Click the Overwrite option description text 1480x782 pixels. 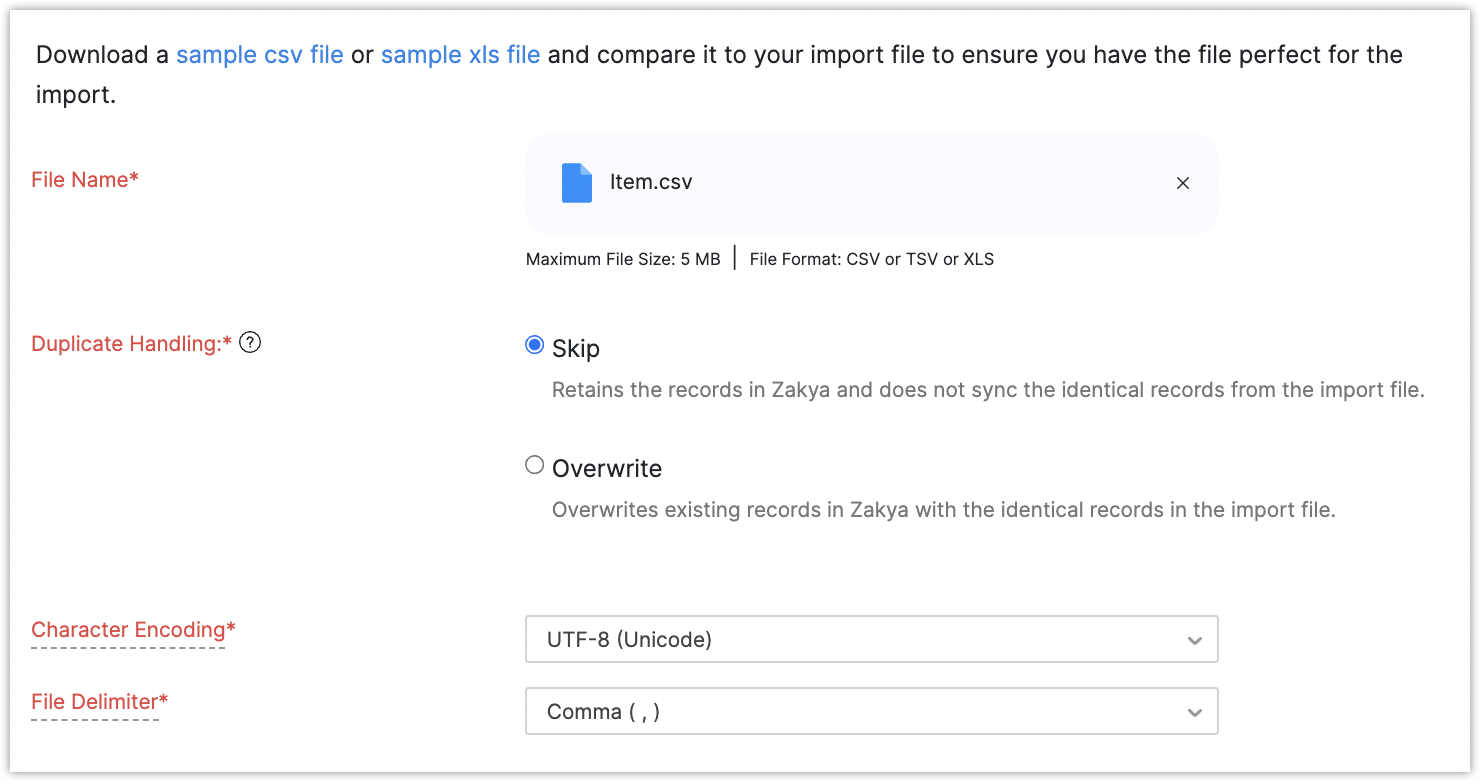[x=943, y=510]
